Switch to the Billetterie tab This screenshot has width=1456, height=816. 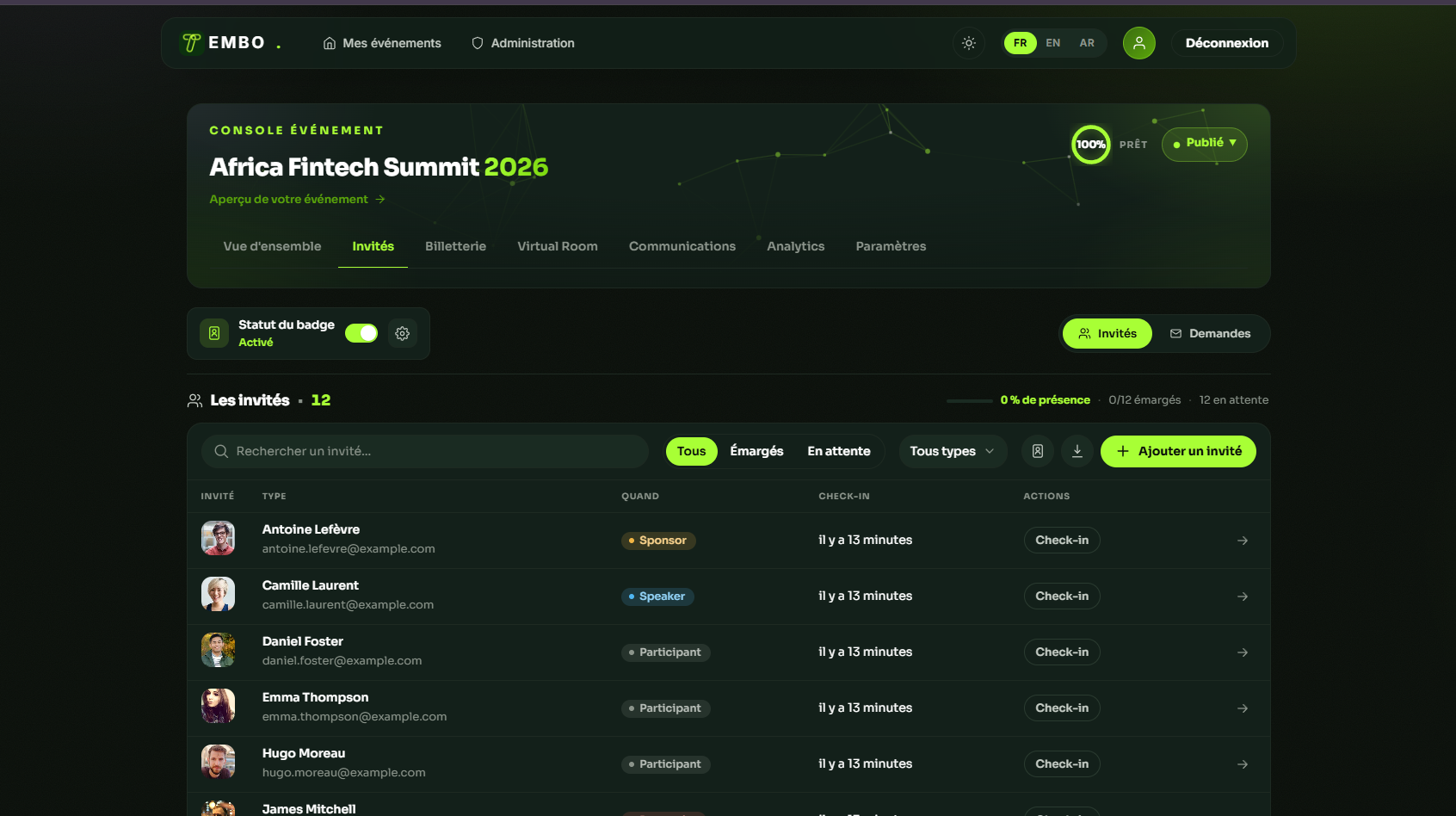pyautogui.click(x=455, y=246)
